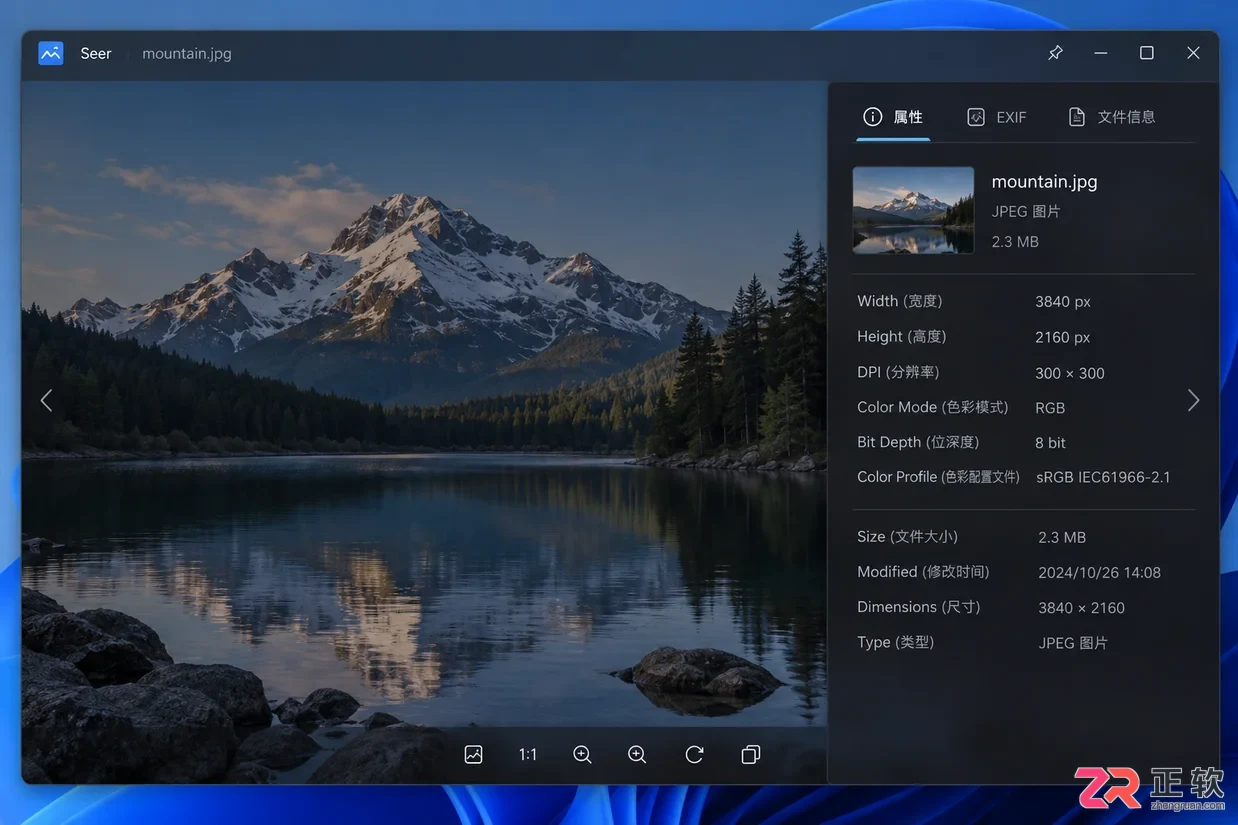Switch to the 属性 tab
1238x825 pixels.
pyautogui.click(x=893, y=117)
